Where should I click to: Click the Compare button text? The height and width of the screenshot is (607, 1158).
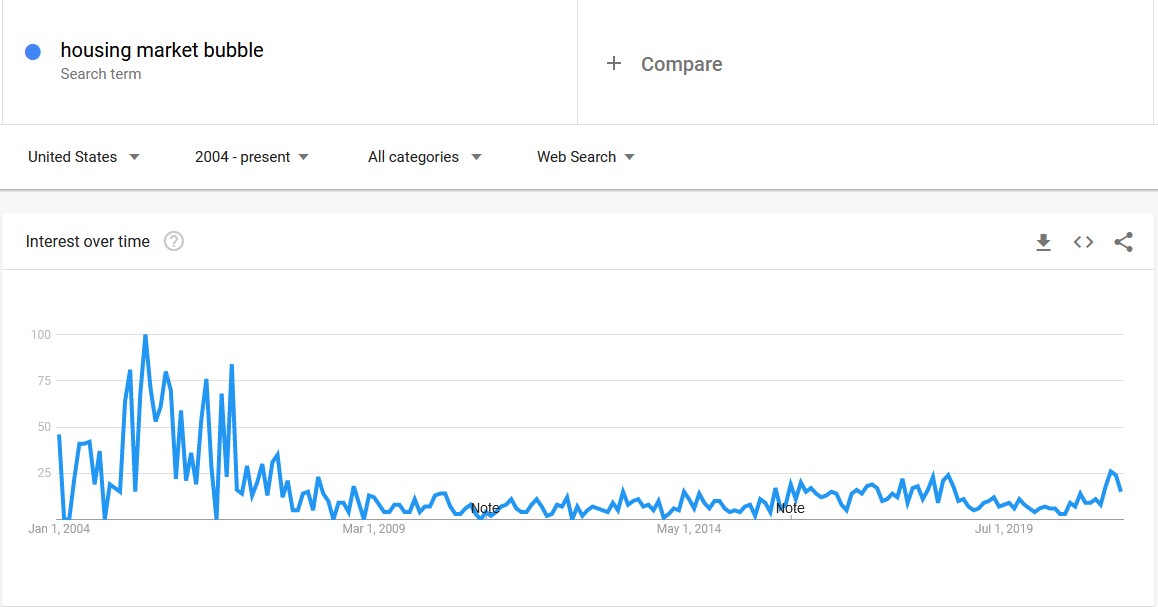click(681, 64)
